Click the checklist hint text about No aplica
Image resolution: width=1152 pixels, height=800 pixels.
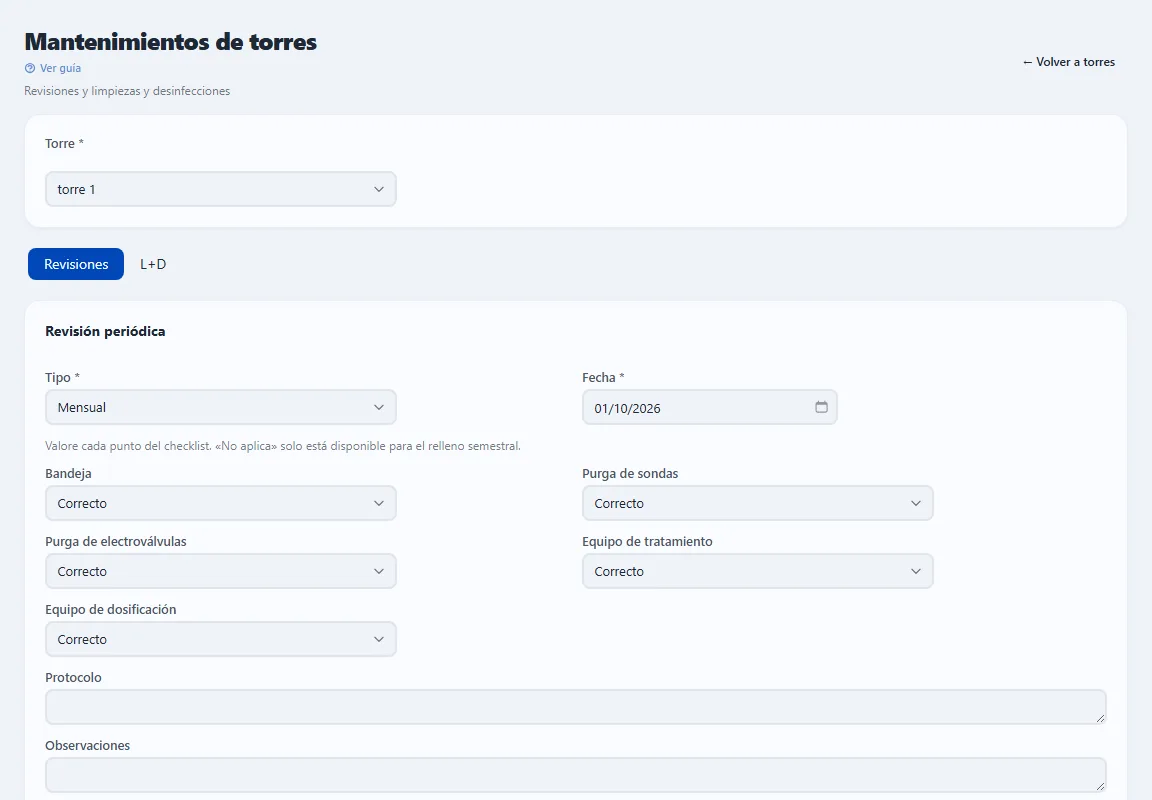[x=283, y=446]
